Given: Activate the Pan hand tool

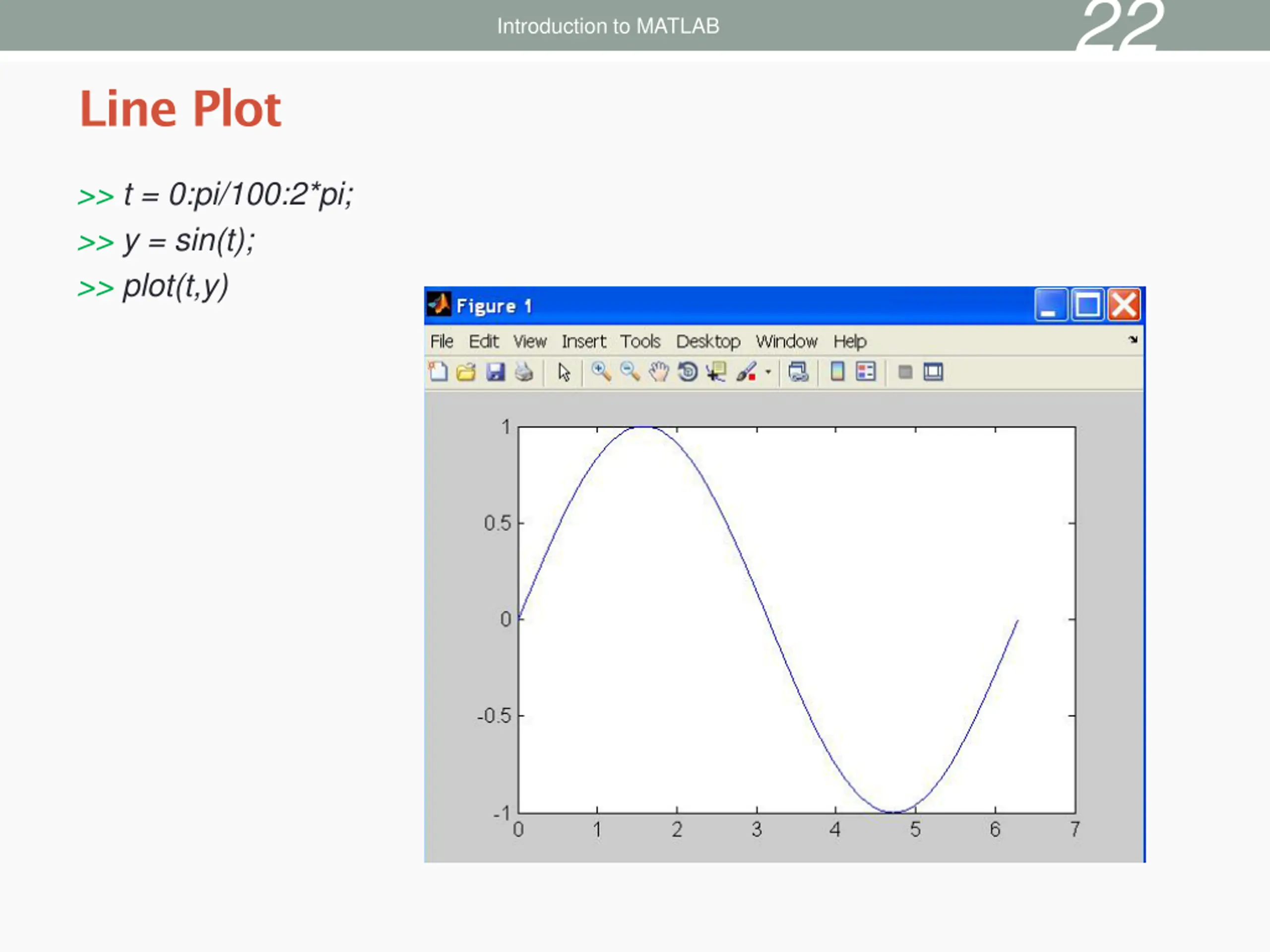Looking at the screenshot, I should tap(658, 372).
